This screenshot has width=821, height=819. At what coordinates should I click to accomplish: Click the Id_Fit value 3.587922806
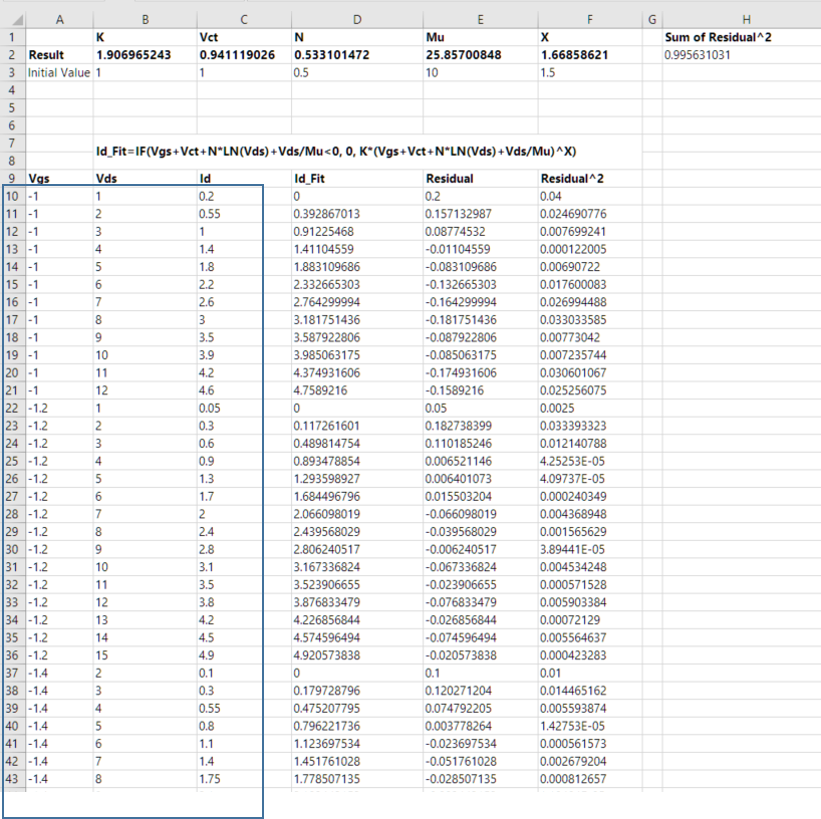(x=357, y=338)
